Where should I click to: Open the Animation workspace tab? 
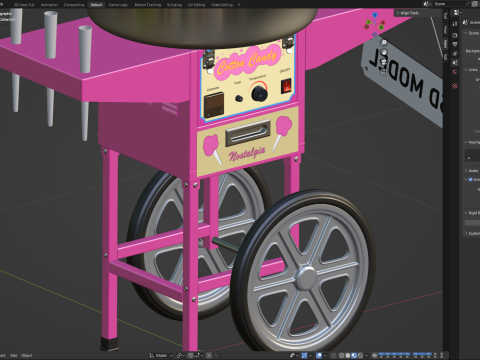pos(49,5)
